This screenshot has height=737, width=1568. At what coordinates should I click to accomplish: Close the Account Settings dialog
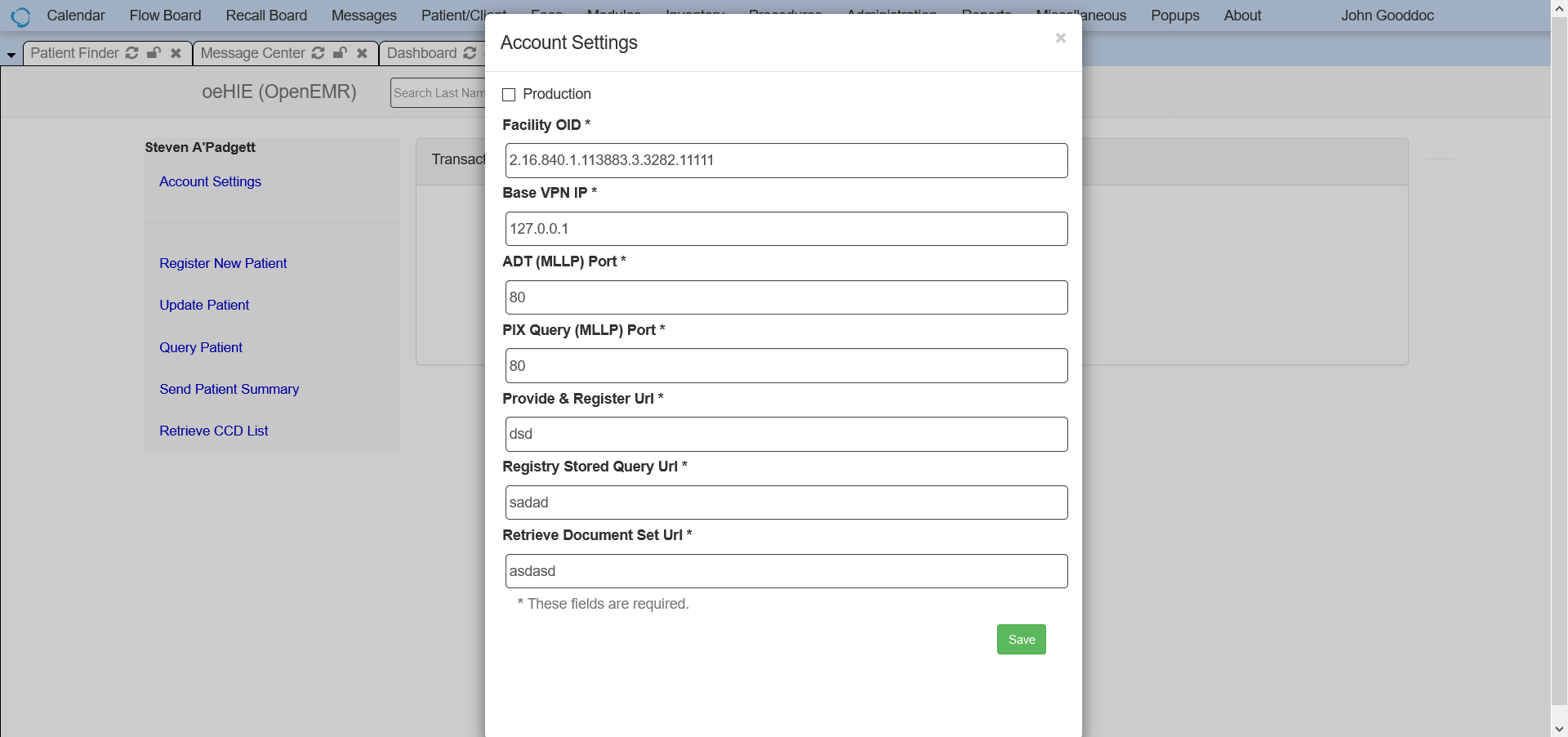1060,38
